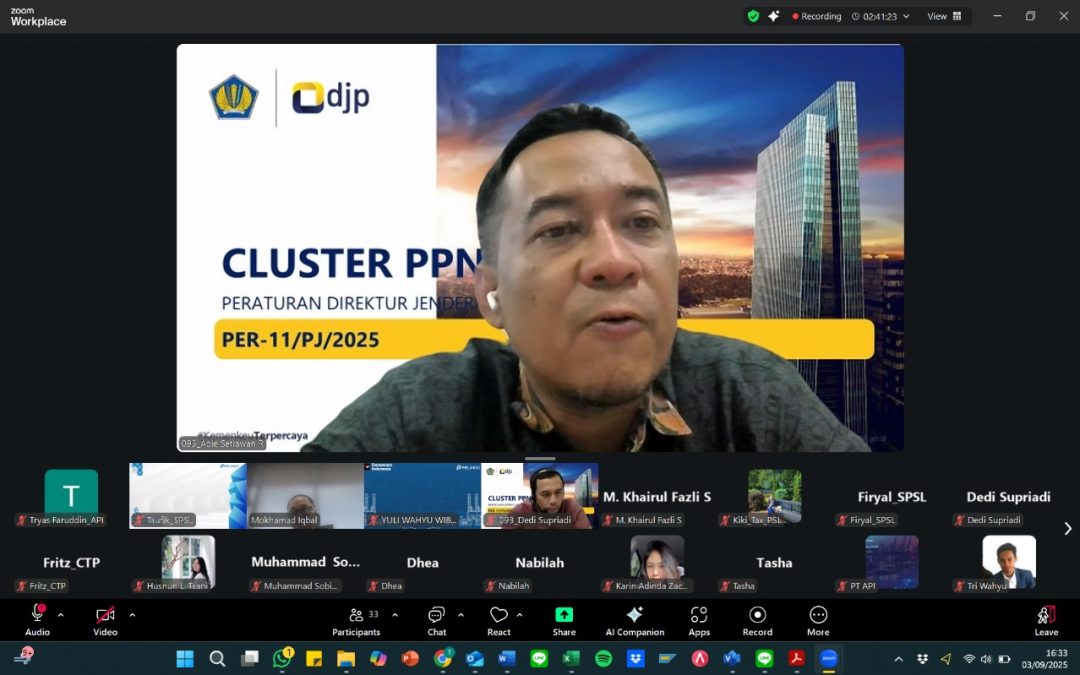Open the More options menu

(x=818, y=620)
